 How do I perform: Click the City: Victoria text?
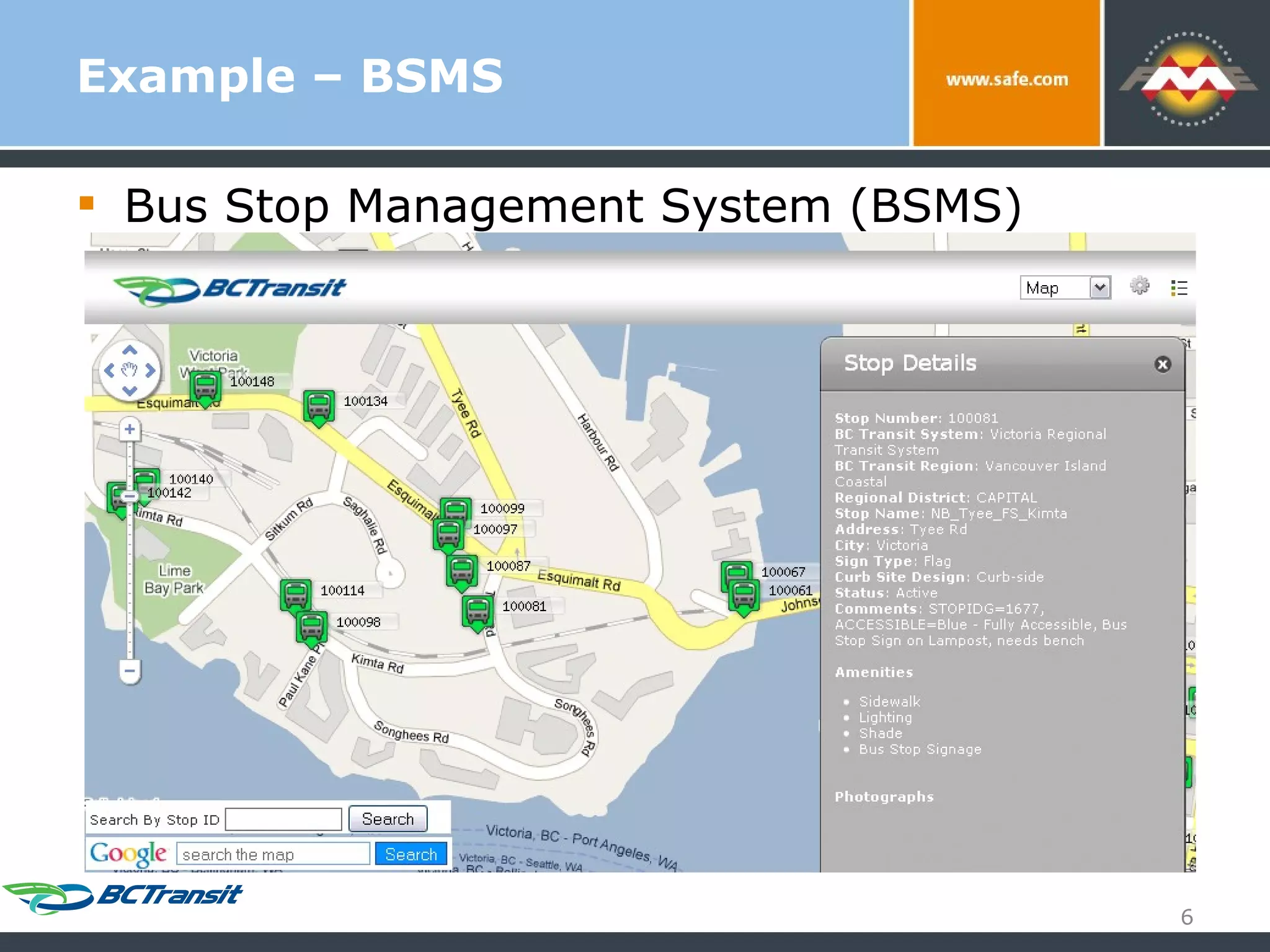(881, 545)
